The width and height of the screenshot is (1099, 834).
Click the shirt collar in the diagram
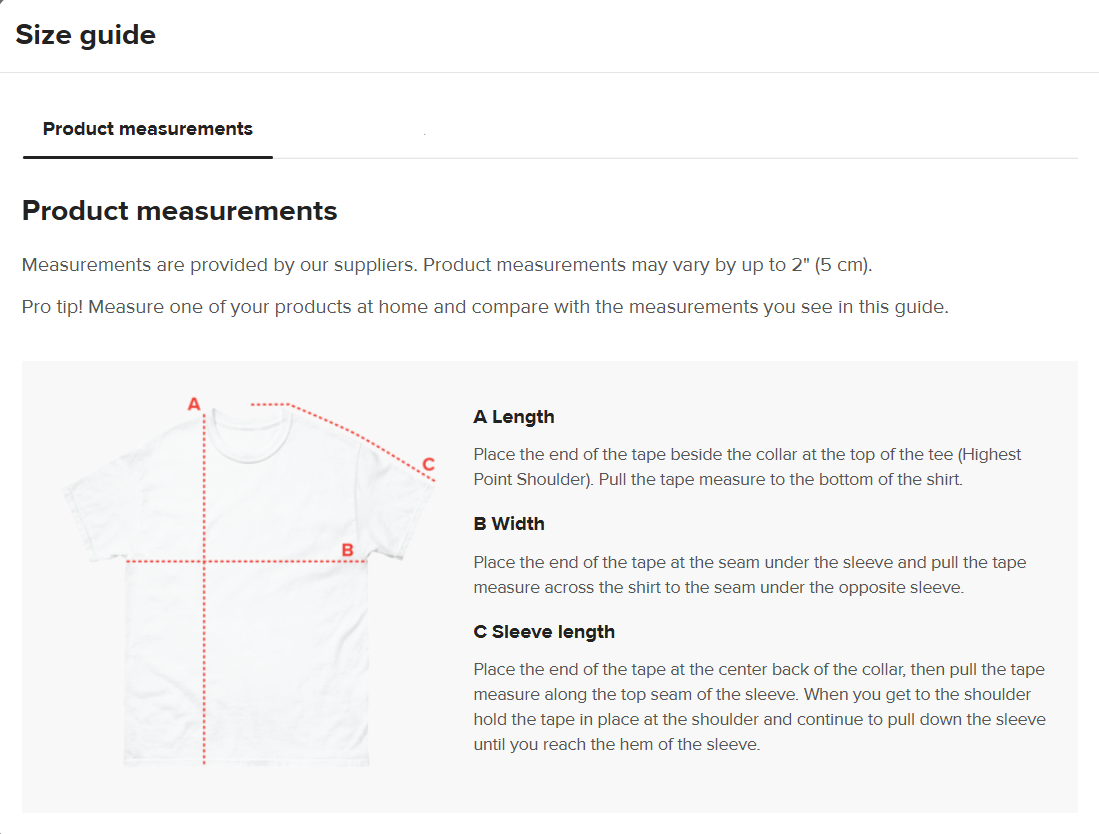click(x=251, y=435)
